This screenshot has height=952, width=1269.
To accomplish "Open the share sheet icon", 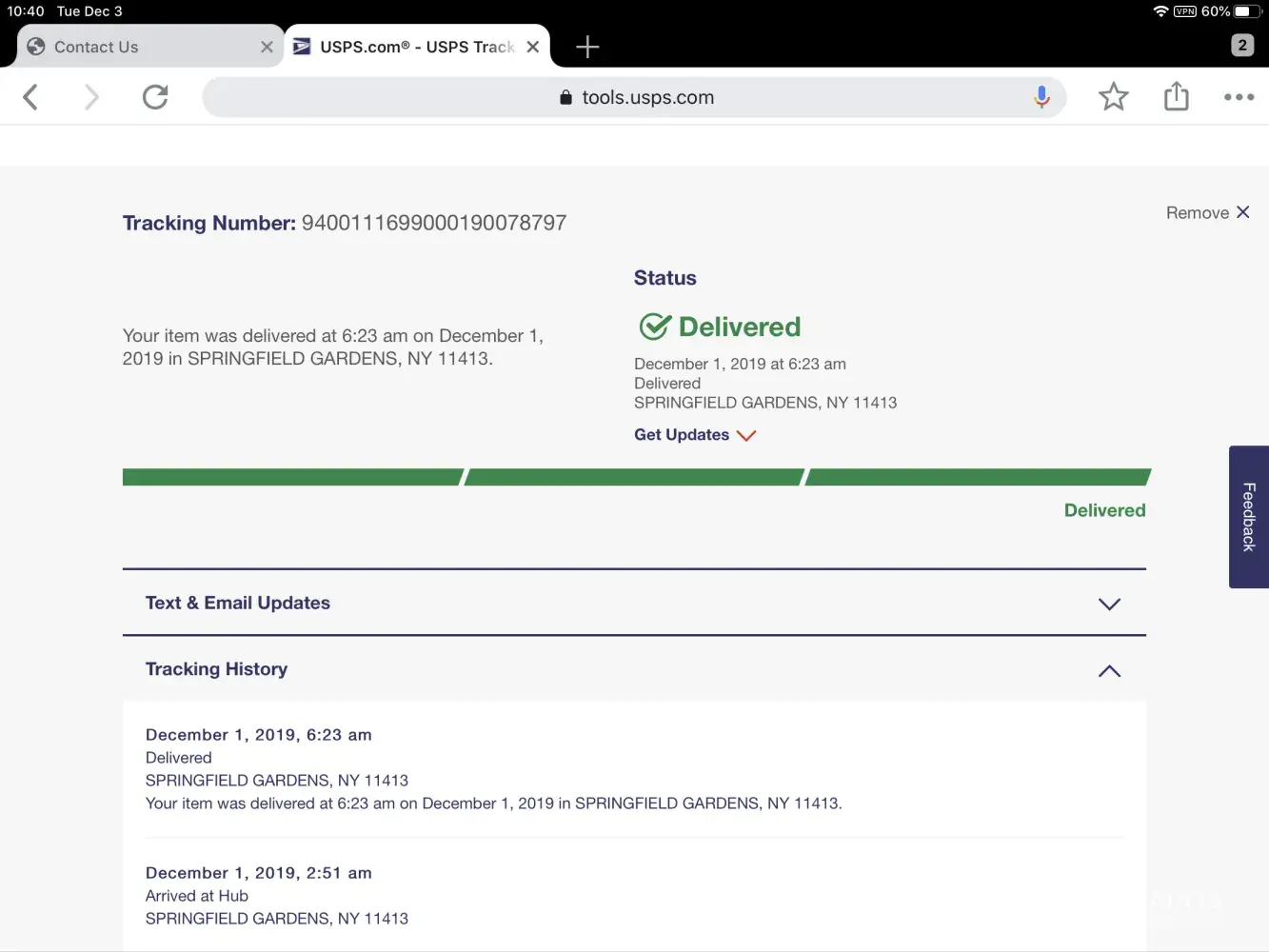I will tap(1177, 97).
